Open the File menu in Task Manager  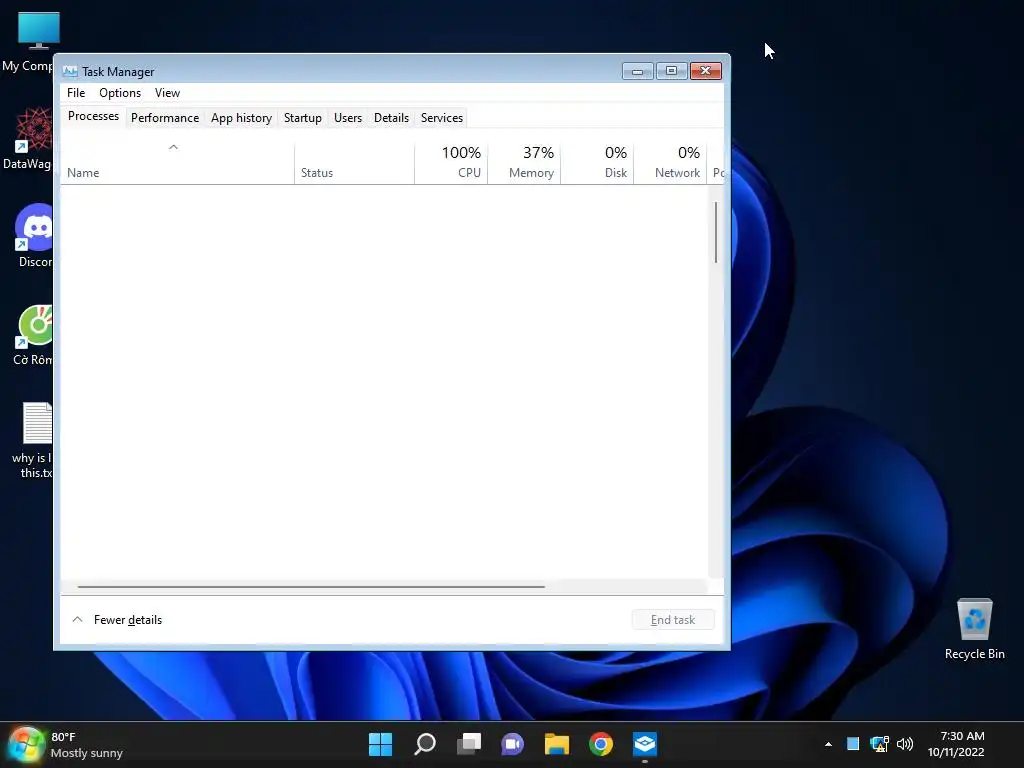coord(76,93)
